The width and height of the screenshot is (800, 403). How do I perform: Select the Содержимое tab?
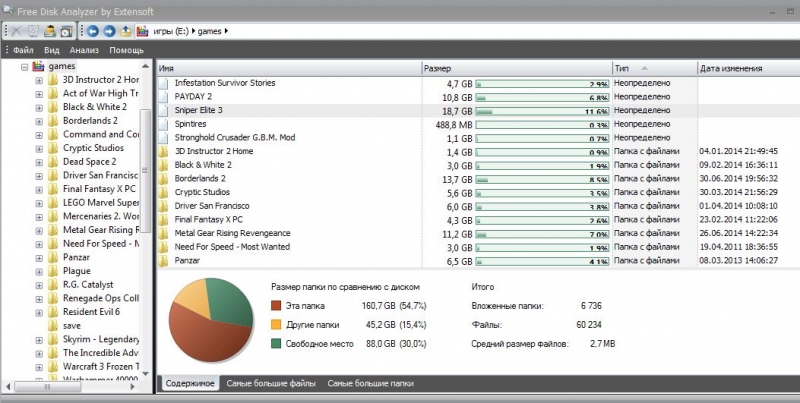(x=190, y=384)
